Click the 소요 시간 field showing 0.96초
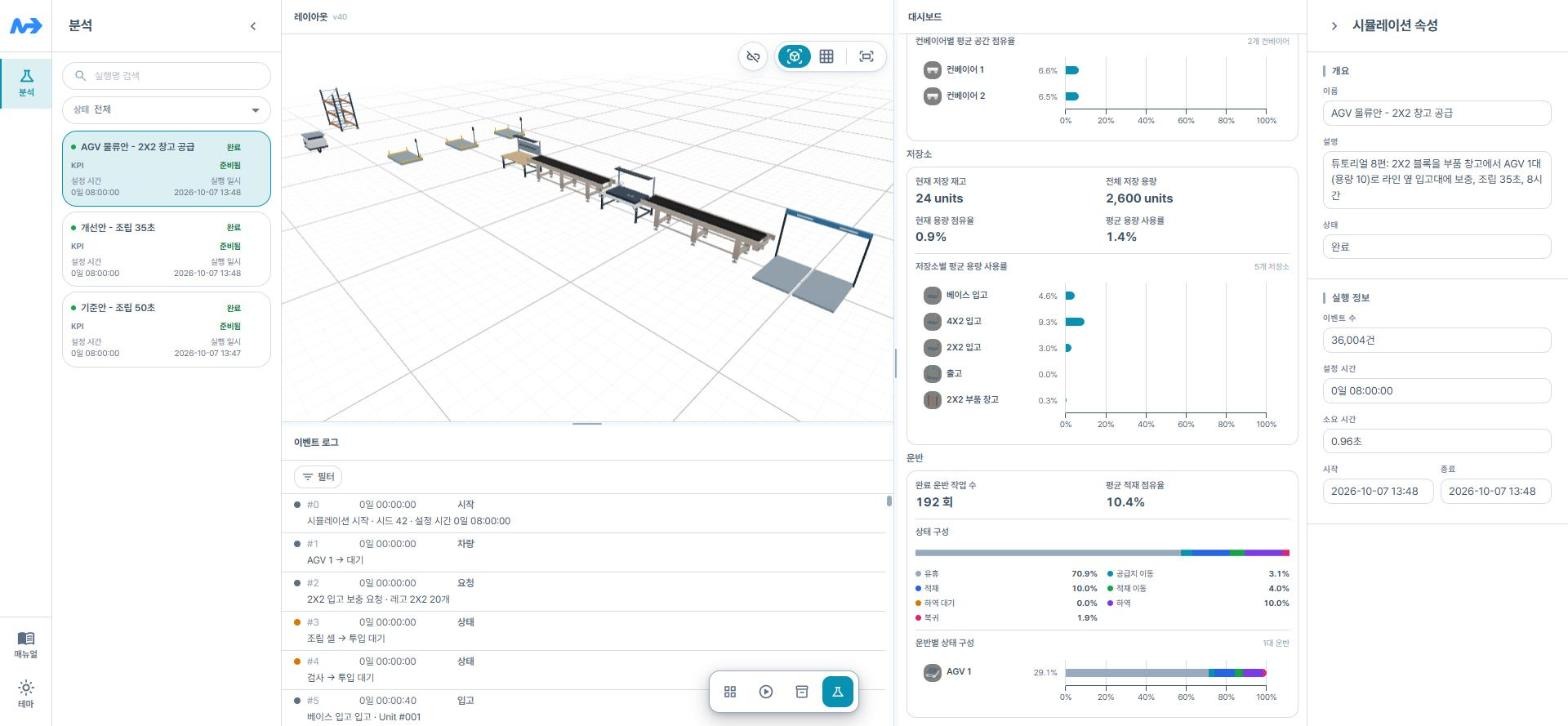This screenshot has width=1568, height=726. [1437, 441]
